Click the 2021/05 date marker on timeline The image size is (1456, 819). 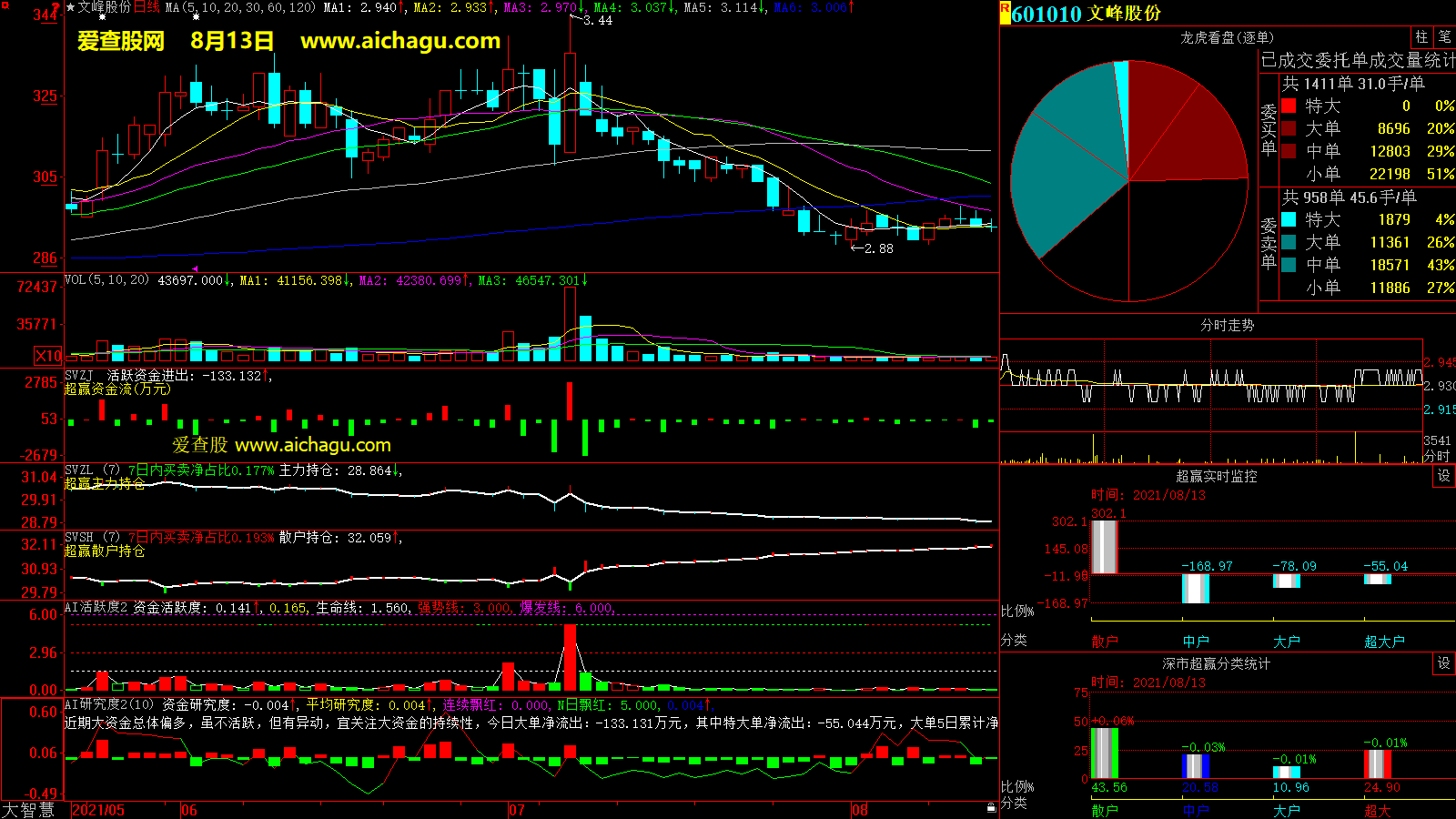point(98,810)
